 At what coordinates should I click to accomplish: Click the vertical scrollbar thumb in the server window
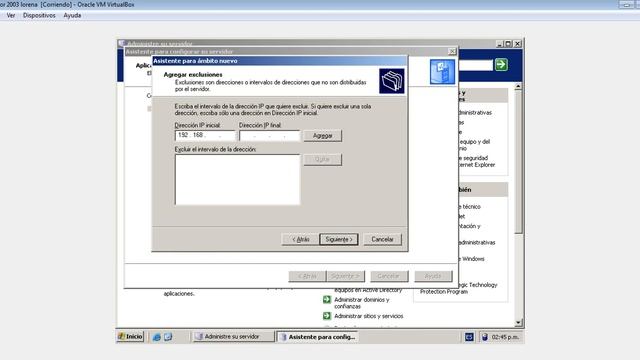point(518,162)
